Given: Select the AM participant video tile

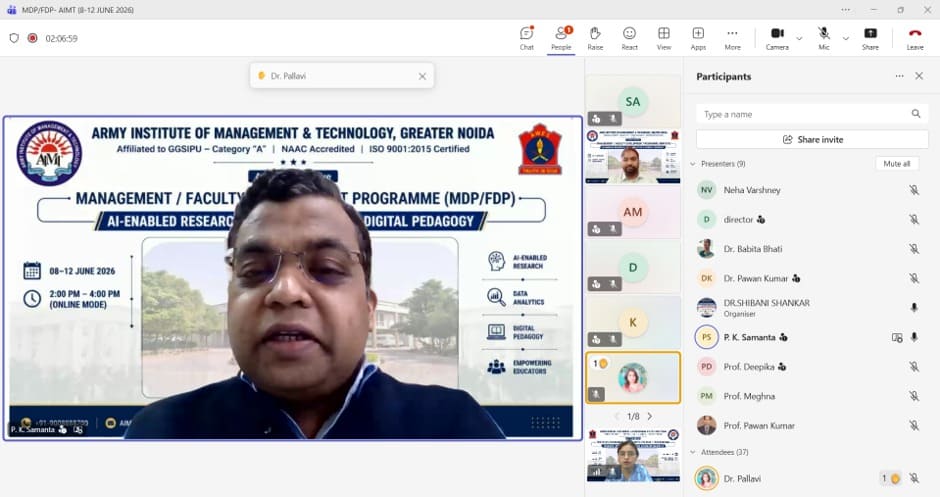Looking at the screenshot, I should click(x=633, y=212).
